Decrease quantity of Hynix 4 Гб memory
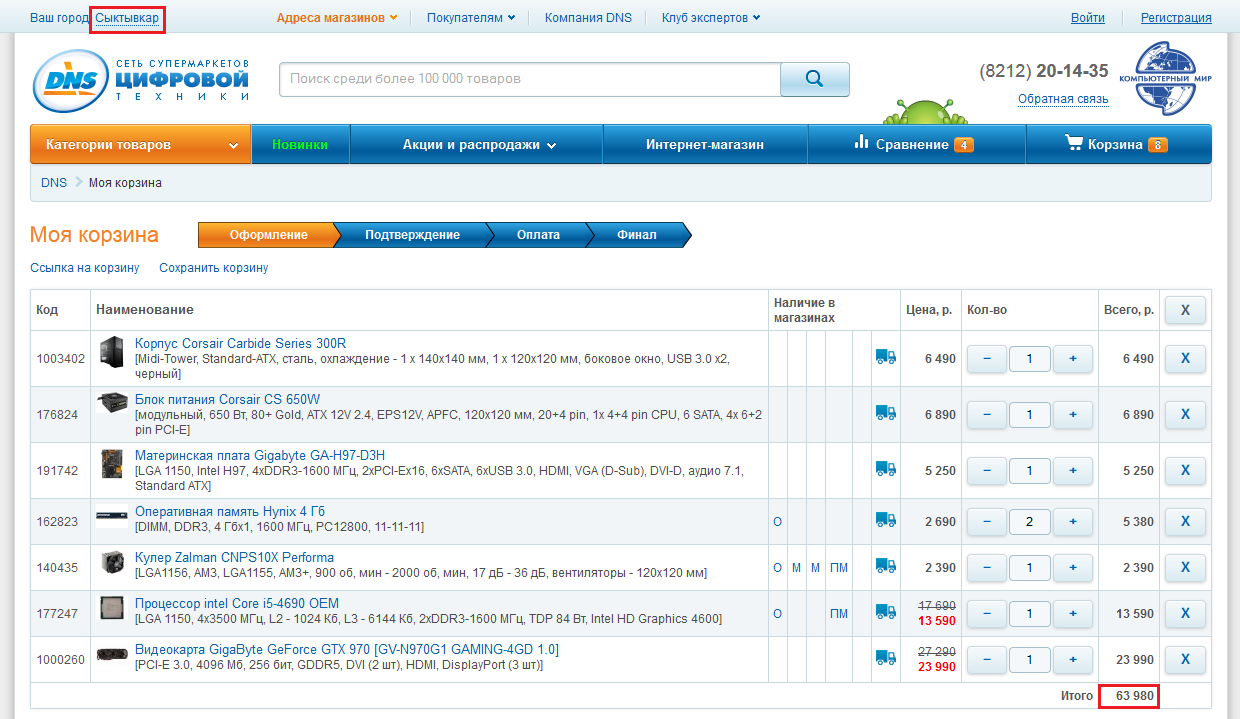The width and height of the screenshot is (1240, 719). click(987, 521)
